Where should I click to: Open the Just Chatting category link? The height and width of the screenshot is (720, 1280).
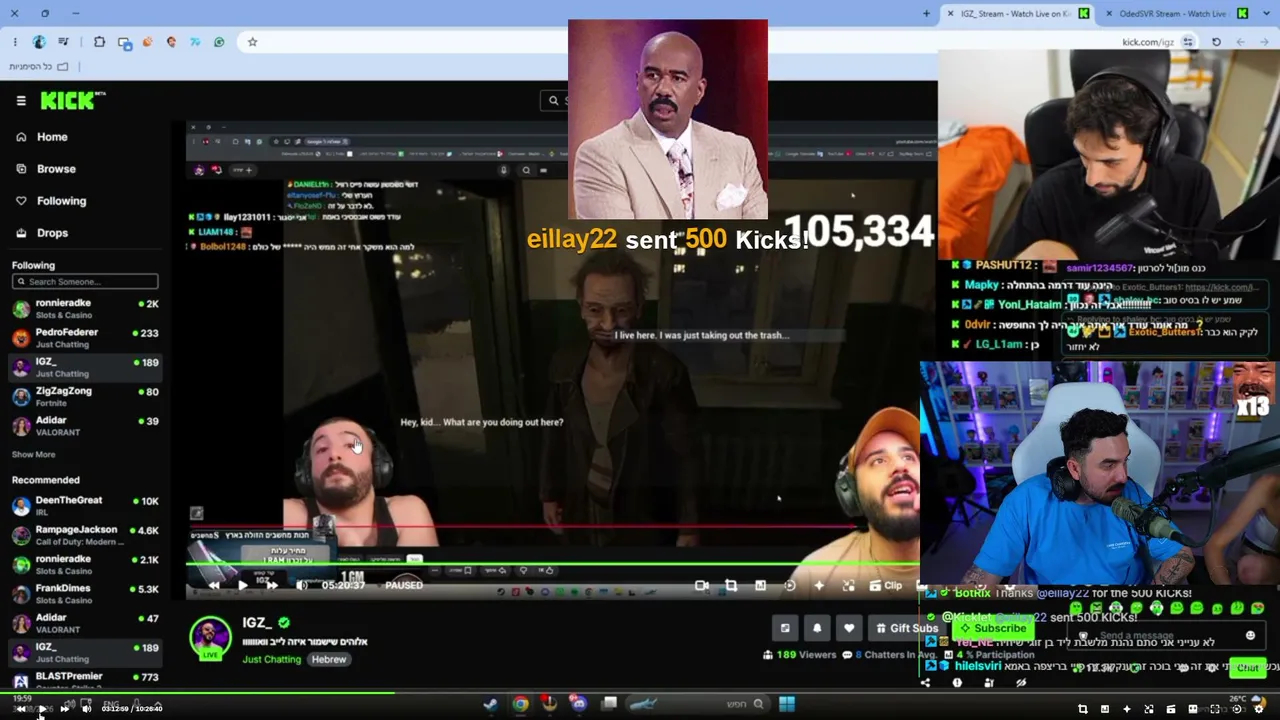[271, 660]
